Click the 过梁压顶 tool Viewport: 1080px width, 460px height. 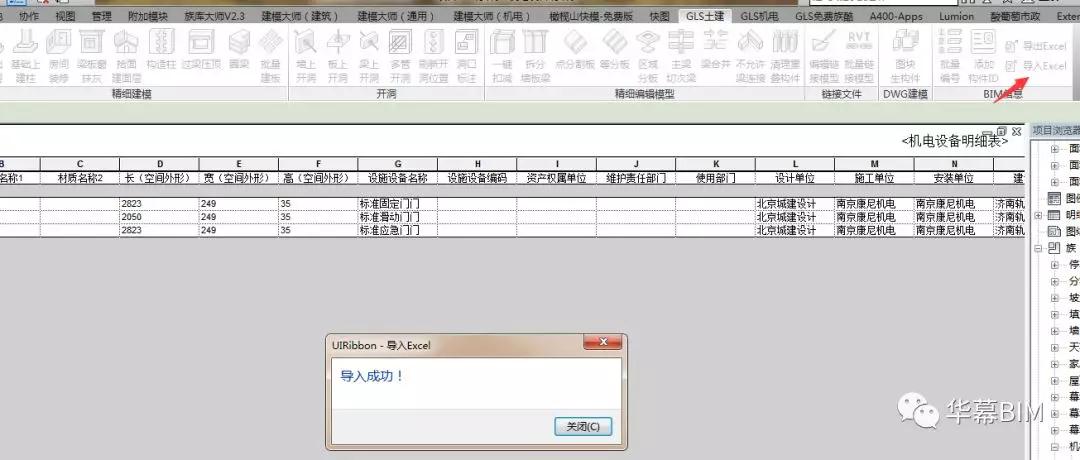tap(202, 50)
